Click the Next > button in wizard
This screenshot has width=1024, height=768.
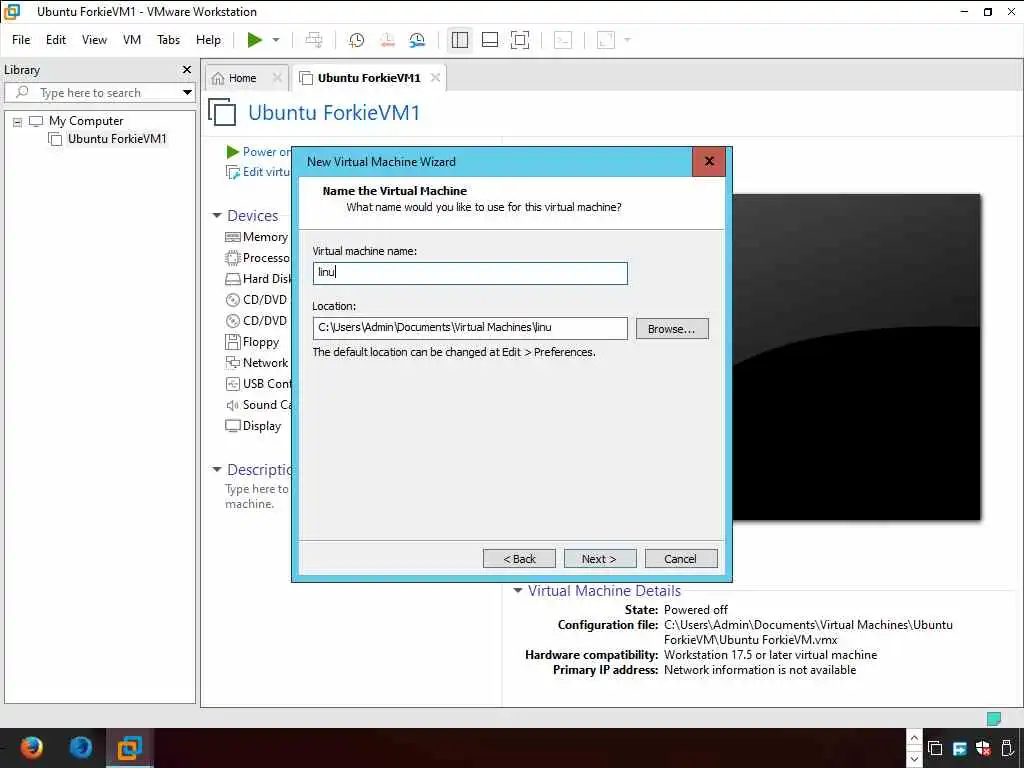[x=600, y=559]
